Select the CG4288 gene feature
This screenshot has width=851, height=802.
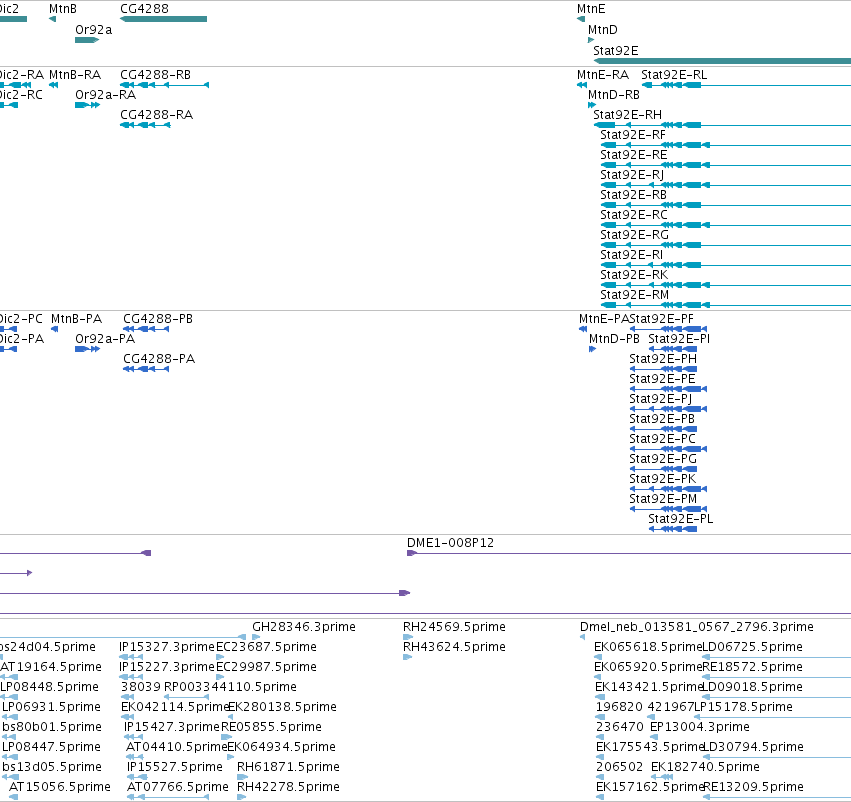click(x=163, y=19)
